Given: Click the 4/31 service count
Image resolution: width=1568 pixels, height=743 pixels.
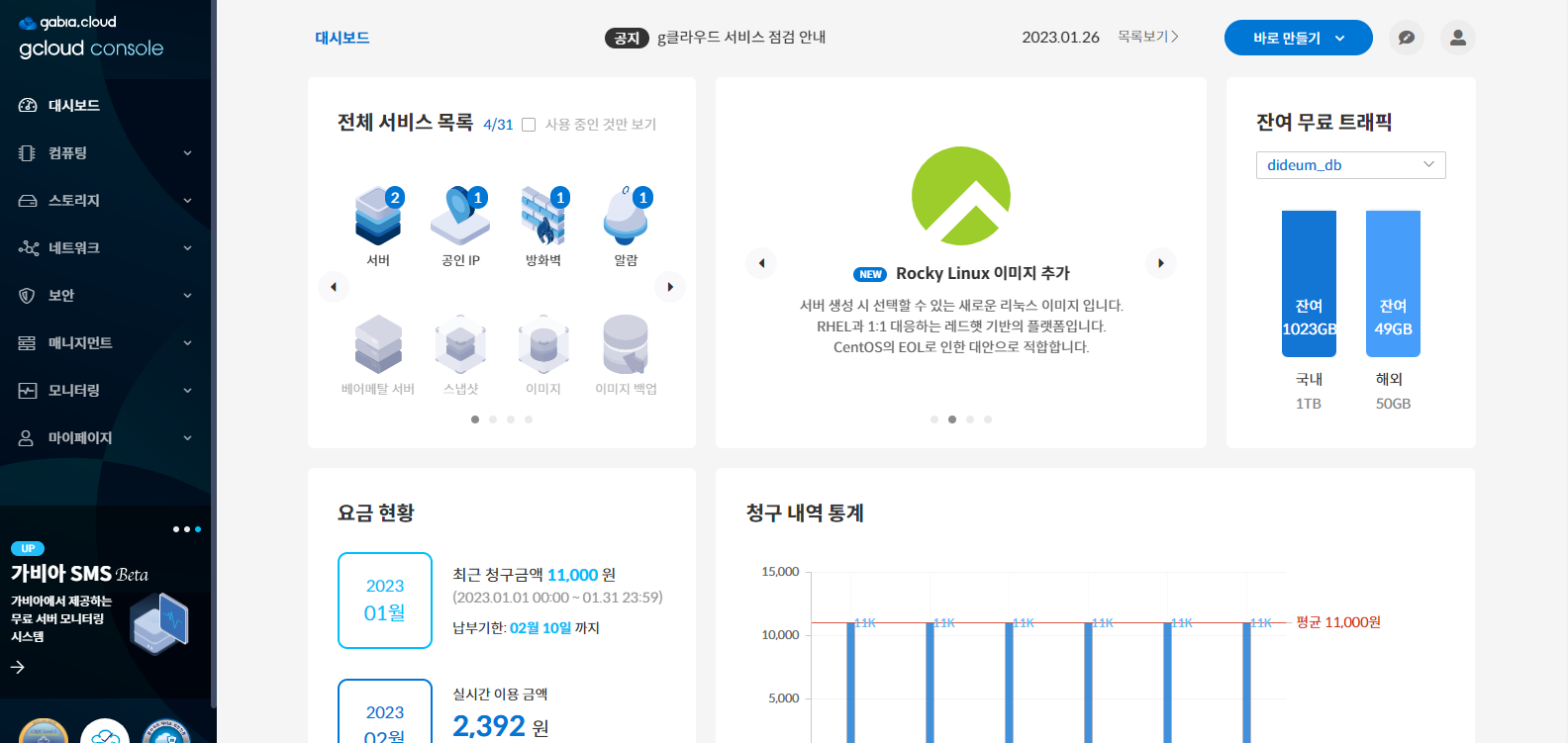Looking at the screenshot, I should [498, 125].
